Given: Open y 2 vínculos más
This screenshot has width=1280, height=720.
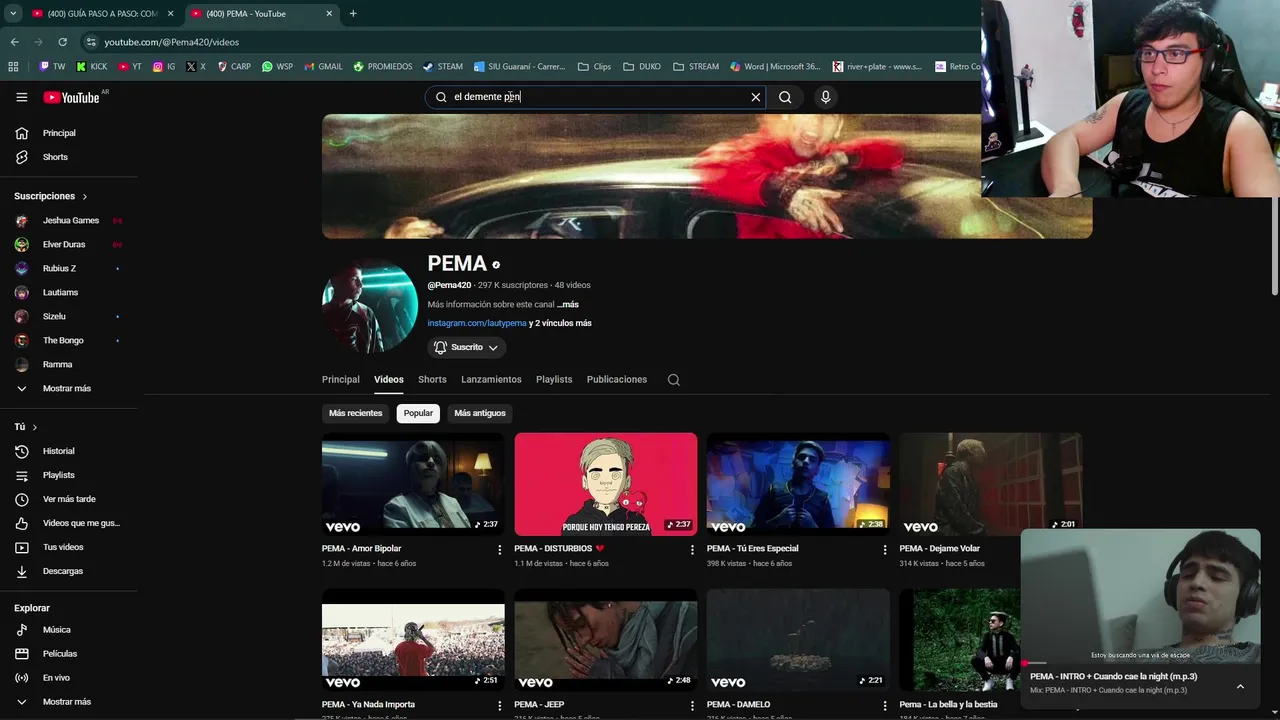Looking at the screenshot, I should 560,323.
